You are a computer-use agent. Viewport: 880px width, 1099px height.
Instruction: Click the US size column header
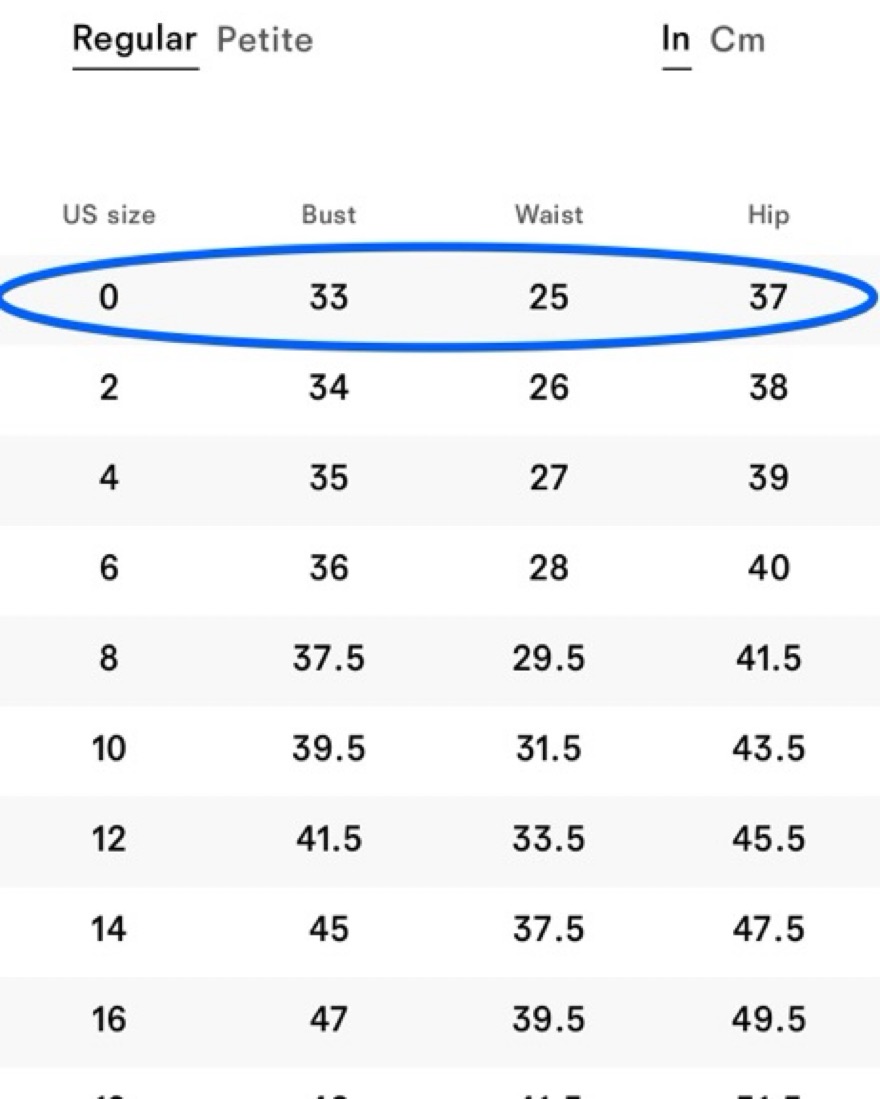point(109,215)
